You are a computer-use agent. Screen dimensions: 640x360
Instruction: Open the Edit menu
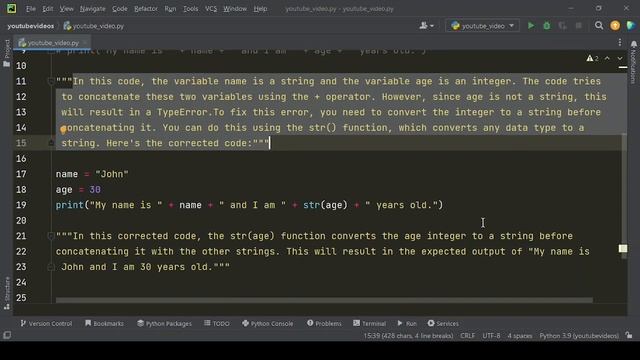48,9
